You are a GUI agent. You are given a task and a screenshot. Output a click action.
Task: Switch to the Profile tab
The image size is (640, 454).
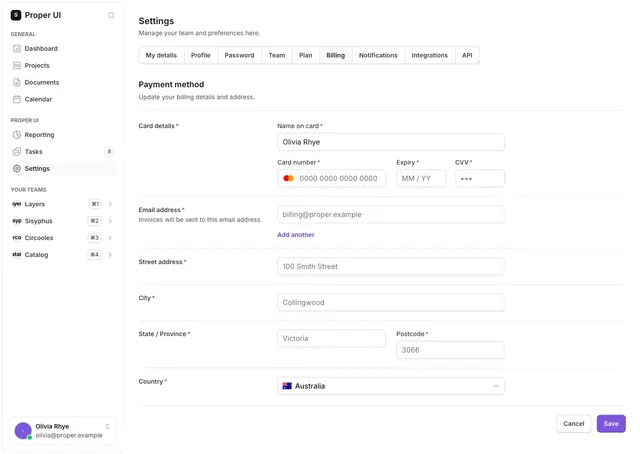201,55
